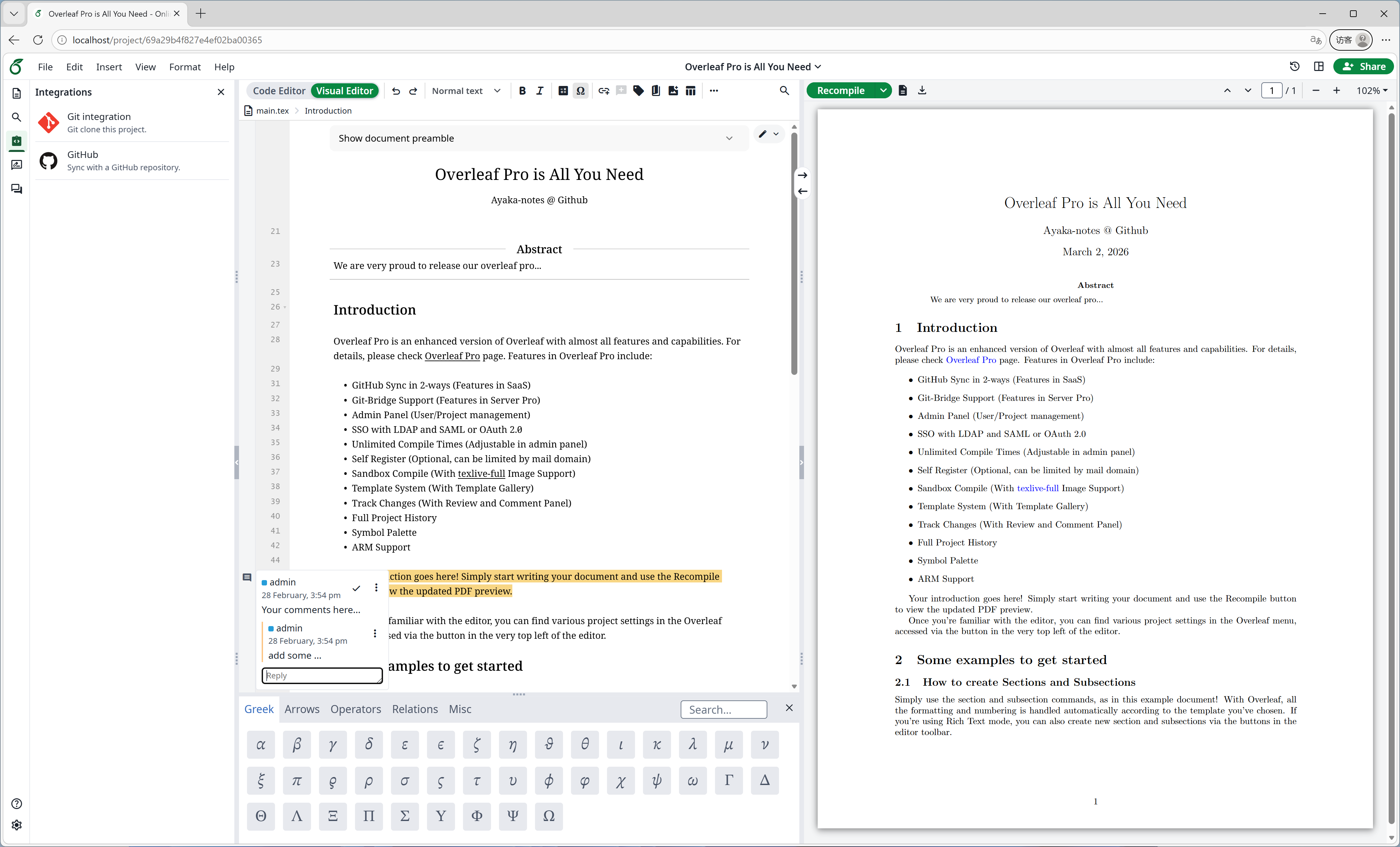
Task: Expand the Show document preamble section
Action: tap(537, 138)
